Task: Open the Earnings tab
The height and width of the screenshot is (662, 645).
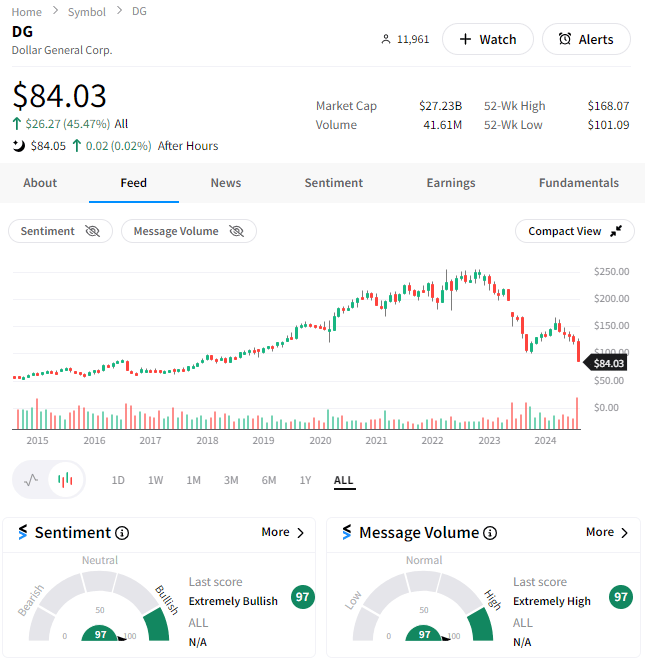Action: coord(451,183)
